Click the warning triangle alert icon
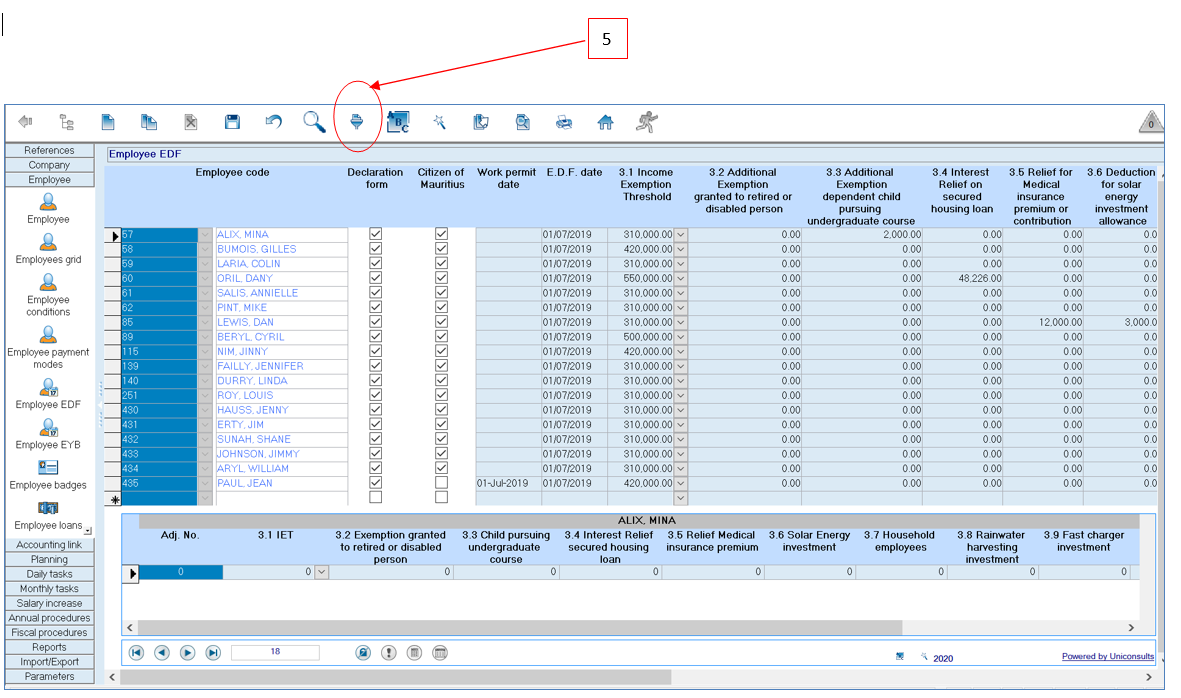 1151,121
